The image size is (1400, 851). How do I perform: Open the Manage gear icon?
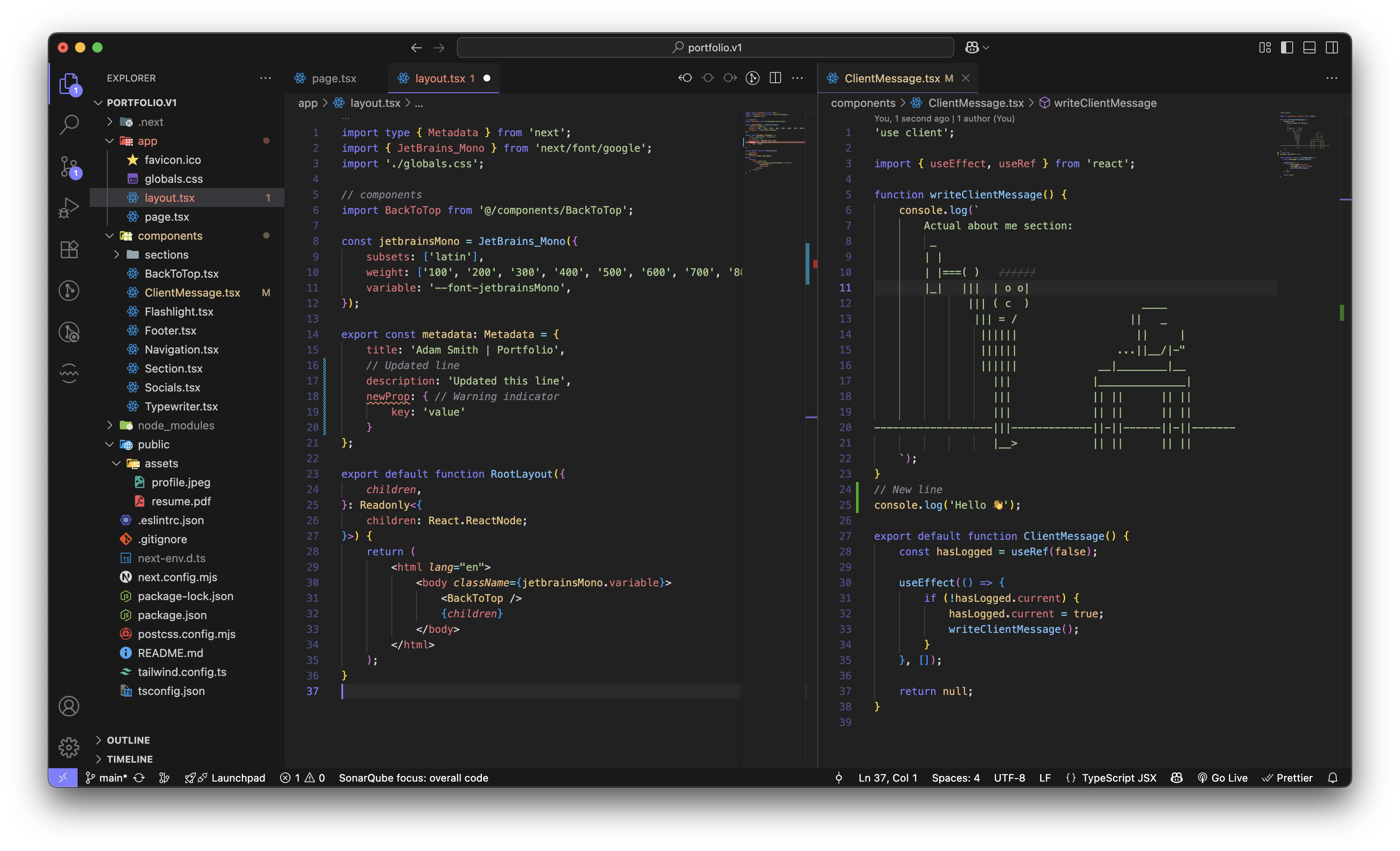pos(69,747)
